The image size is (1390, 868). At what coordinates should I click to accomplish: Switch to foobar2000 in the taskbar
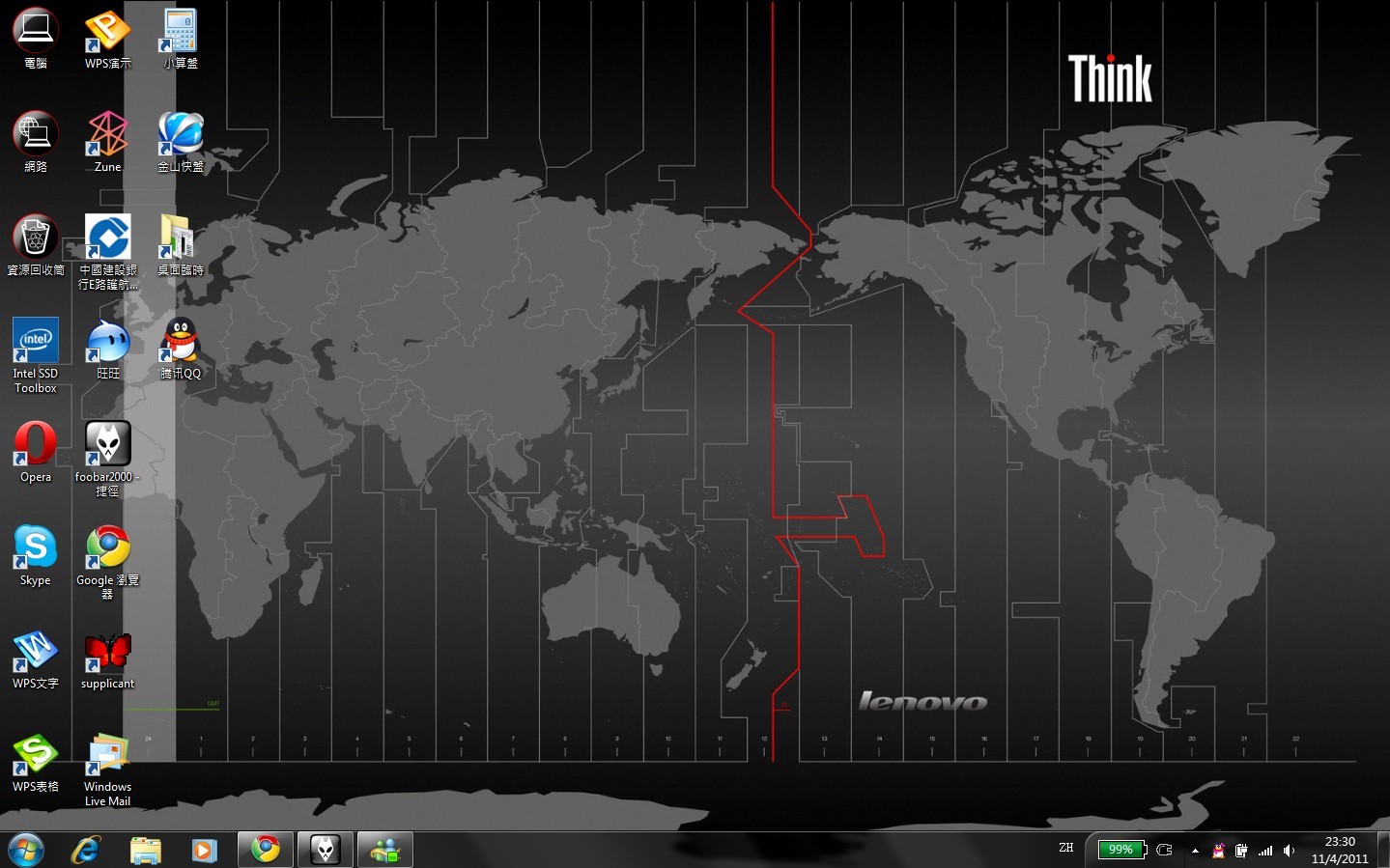[x=326, y=850]
